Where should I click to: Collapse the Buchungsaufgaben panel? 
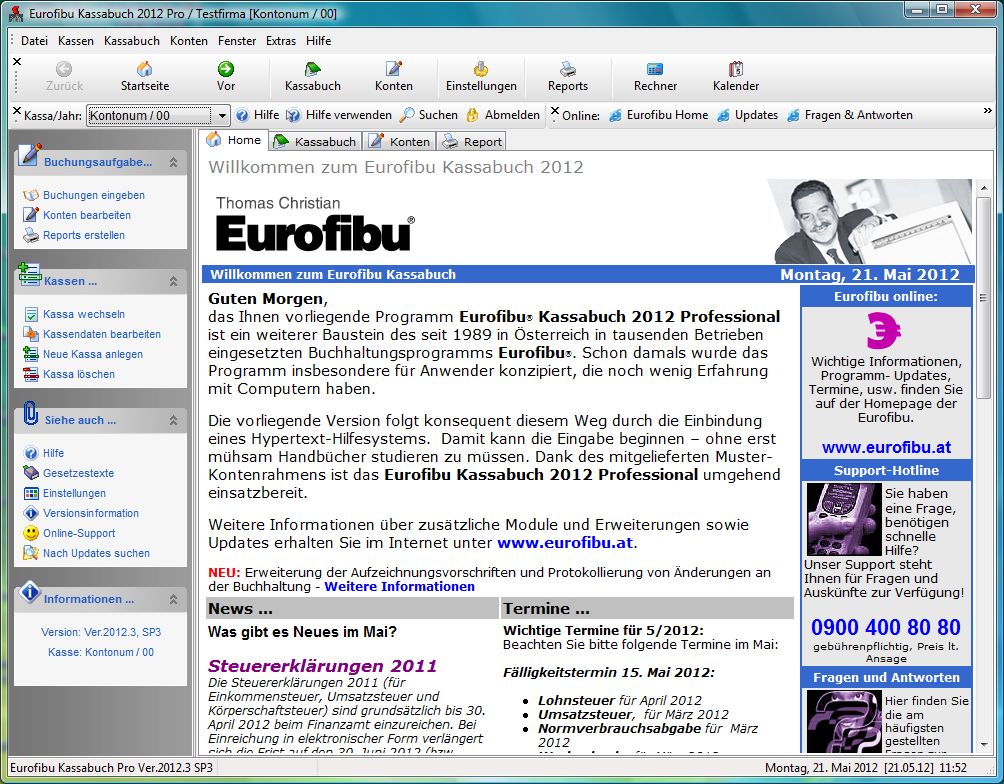point(173,163)
